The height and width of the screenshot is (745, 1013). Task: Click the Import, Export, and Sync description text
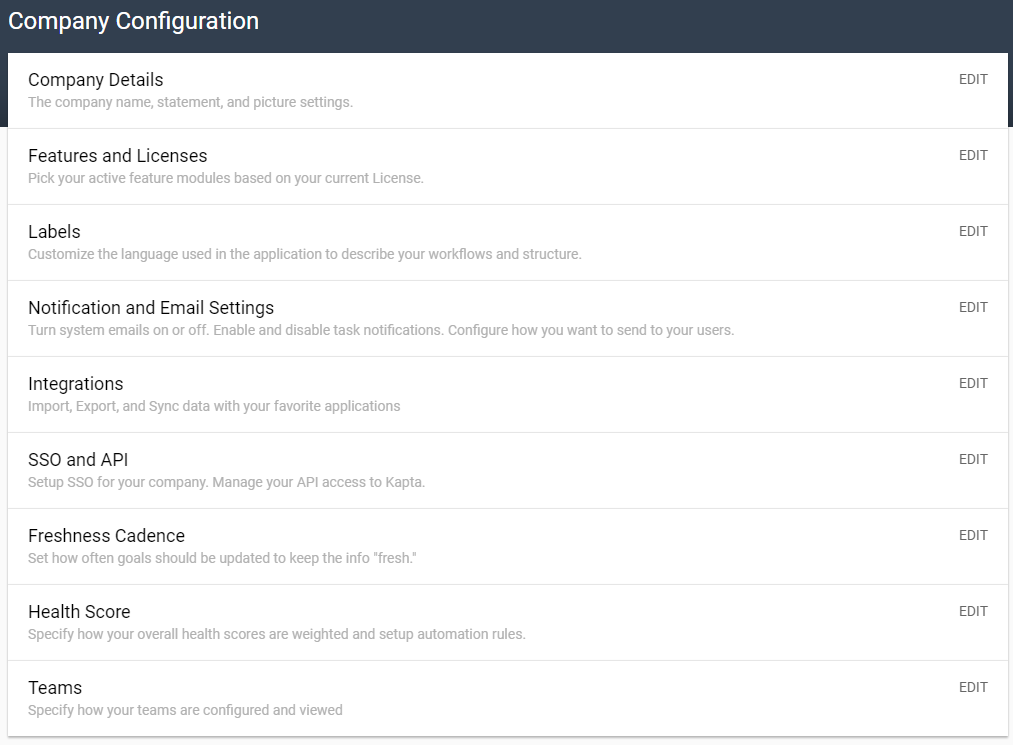(214, 406)
